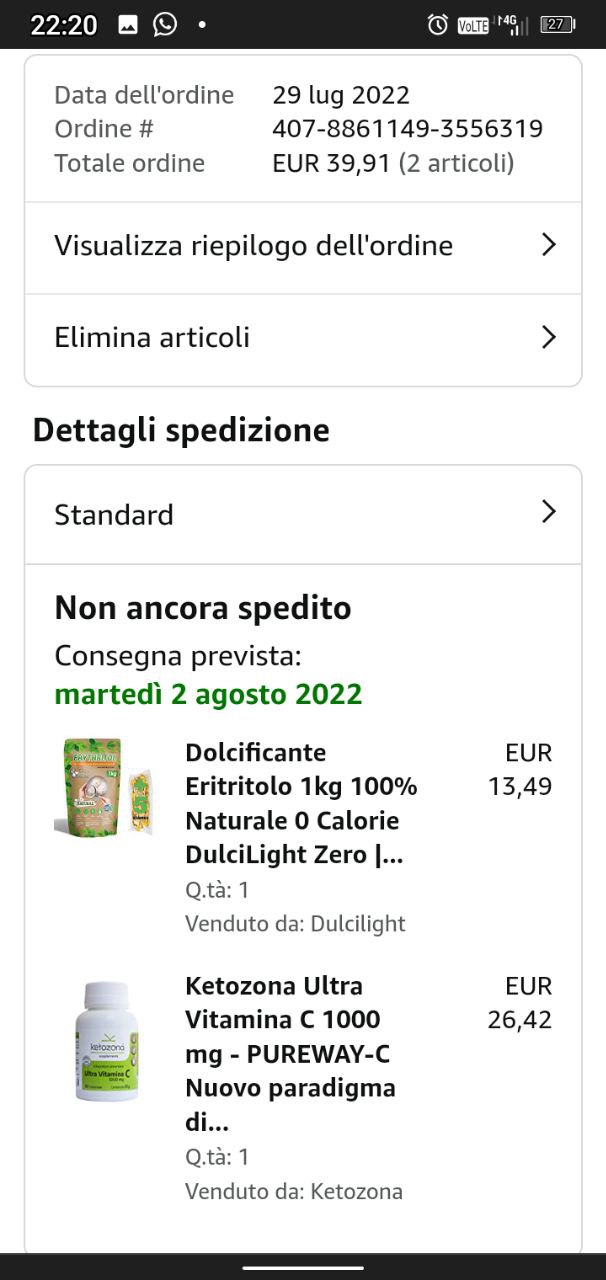This screenshot has width=606, height=1280.
Task: Select Elimina articoli menu row
Action: (x=152, y=338)
